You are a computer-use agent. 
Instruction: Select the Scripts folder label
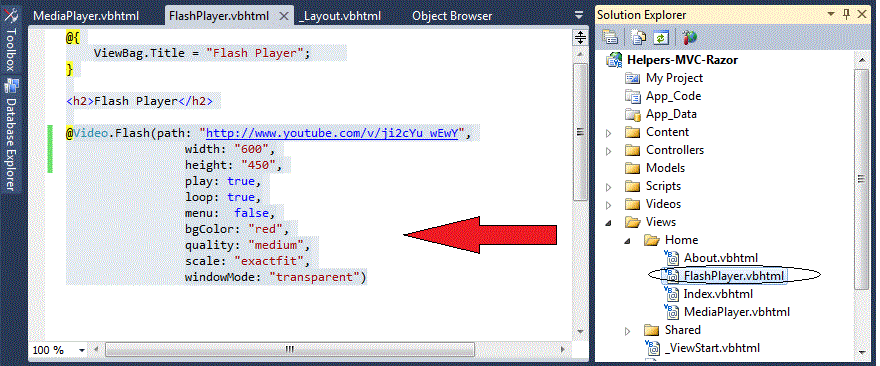pyautogui.click(x=663, y=186)
